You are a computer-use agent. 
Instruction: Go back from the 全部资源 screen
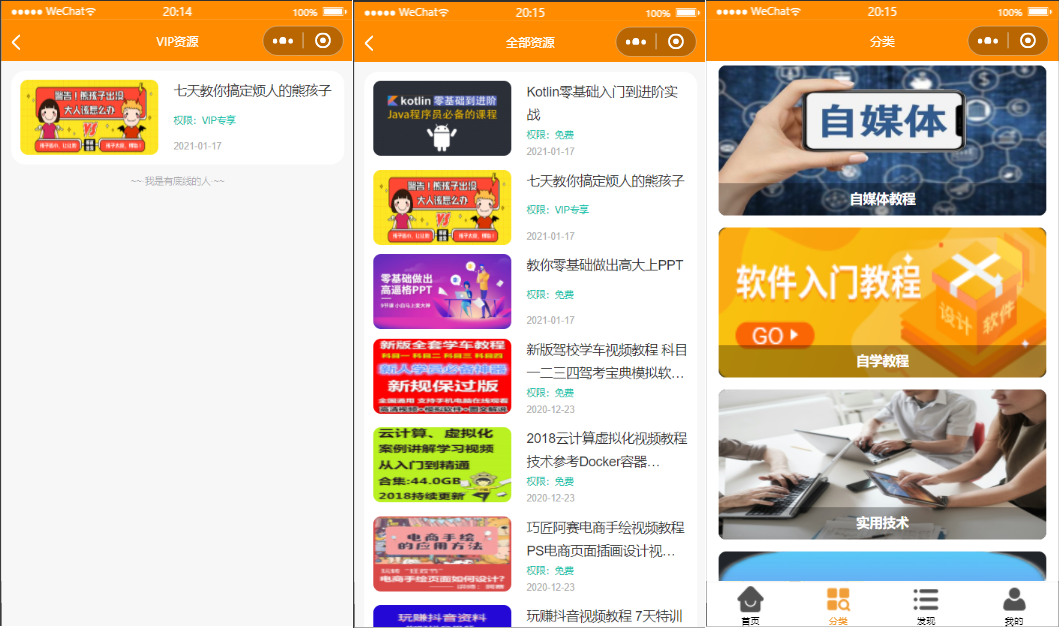[369, 43]
